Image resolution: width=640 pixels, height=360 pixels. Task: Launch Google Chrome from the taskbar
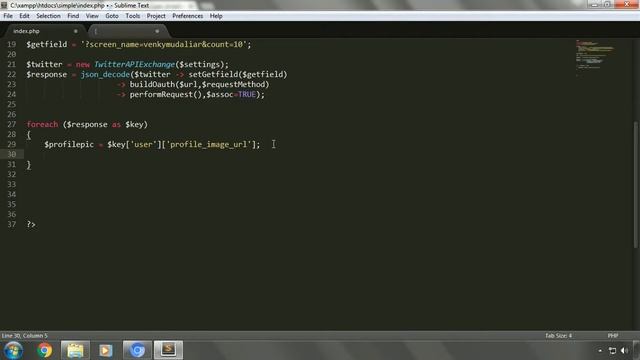pos(44,350)
